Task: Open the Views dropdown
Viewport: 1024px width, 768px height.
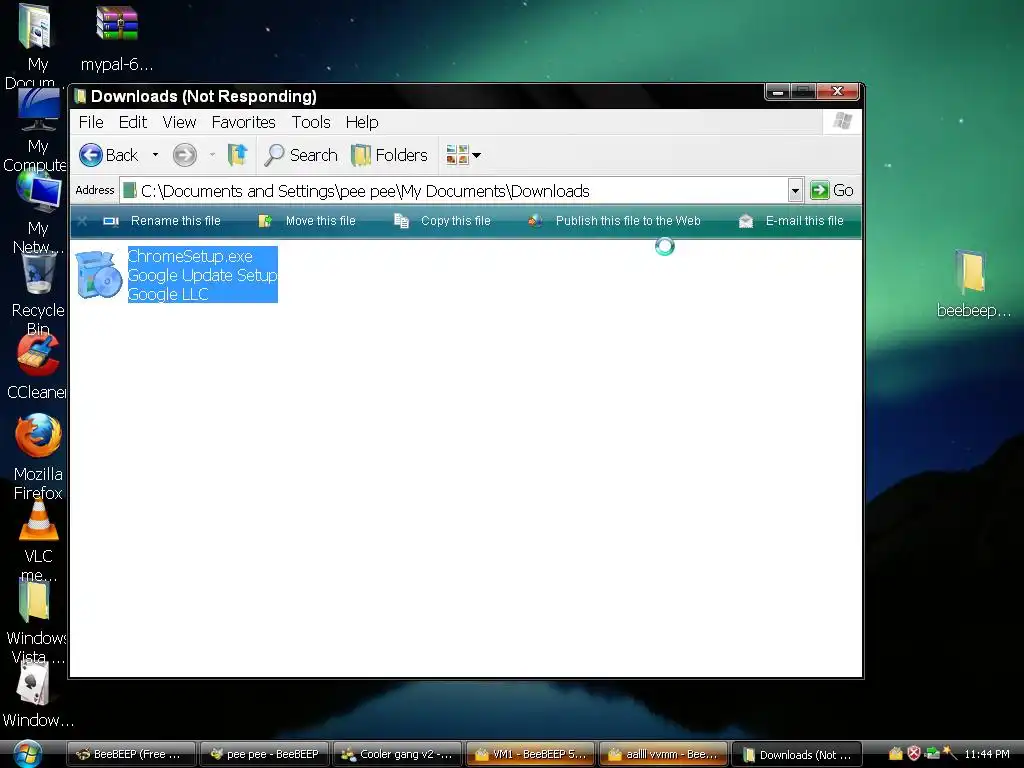Action: click(x=463, y=155)
